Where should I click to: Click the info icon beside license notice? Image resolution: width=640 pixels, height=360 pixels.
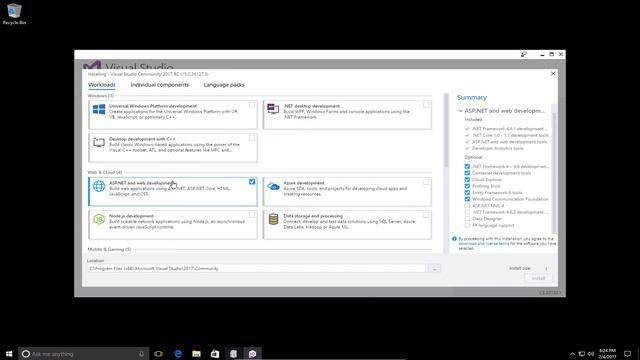point(454,239)
